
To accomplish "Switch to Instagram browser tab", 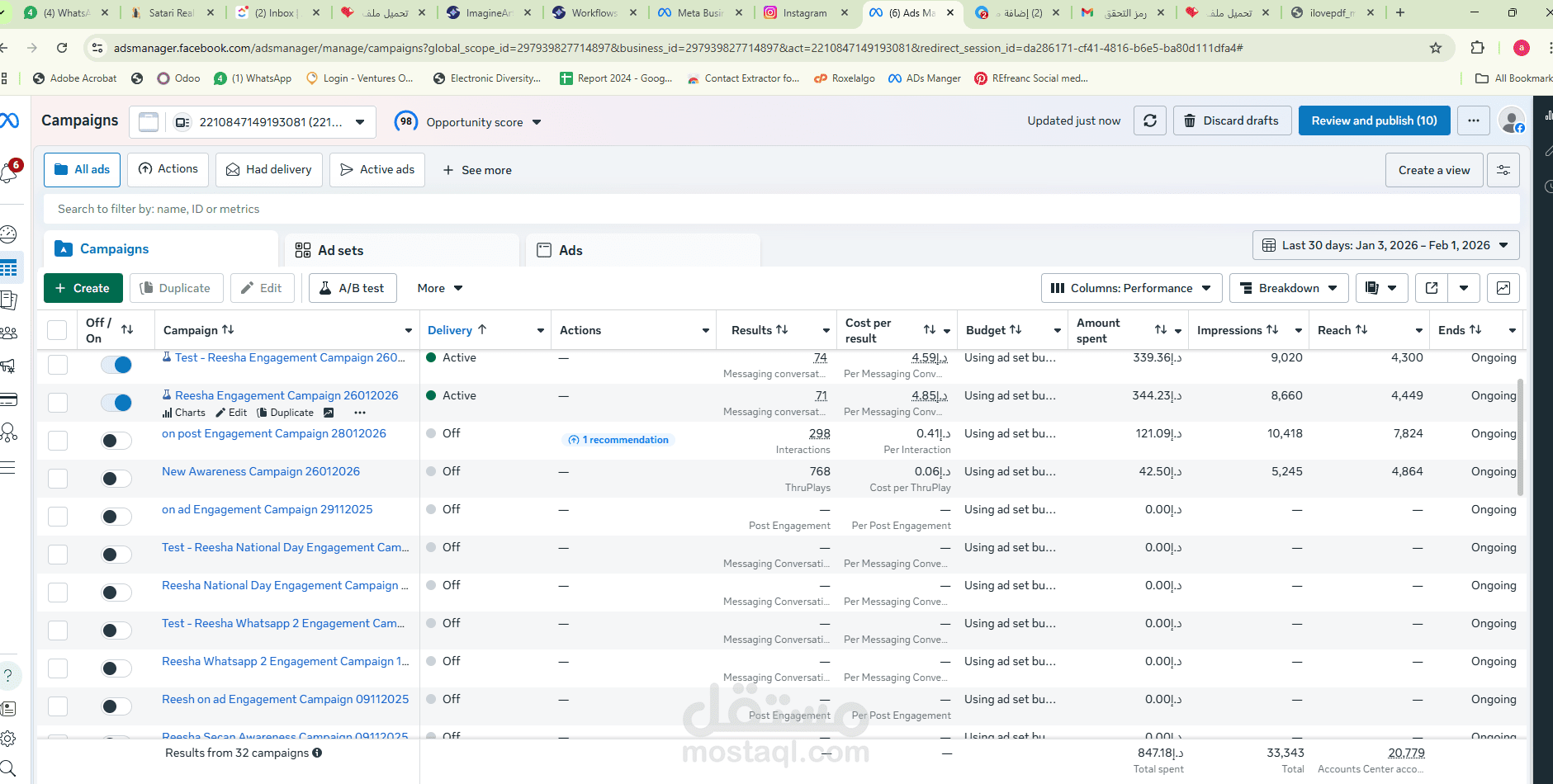I will [805, 12].
